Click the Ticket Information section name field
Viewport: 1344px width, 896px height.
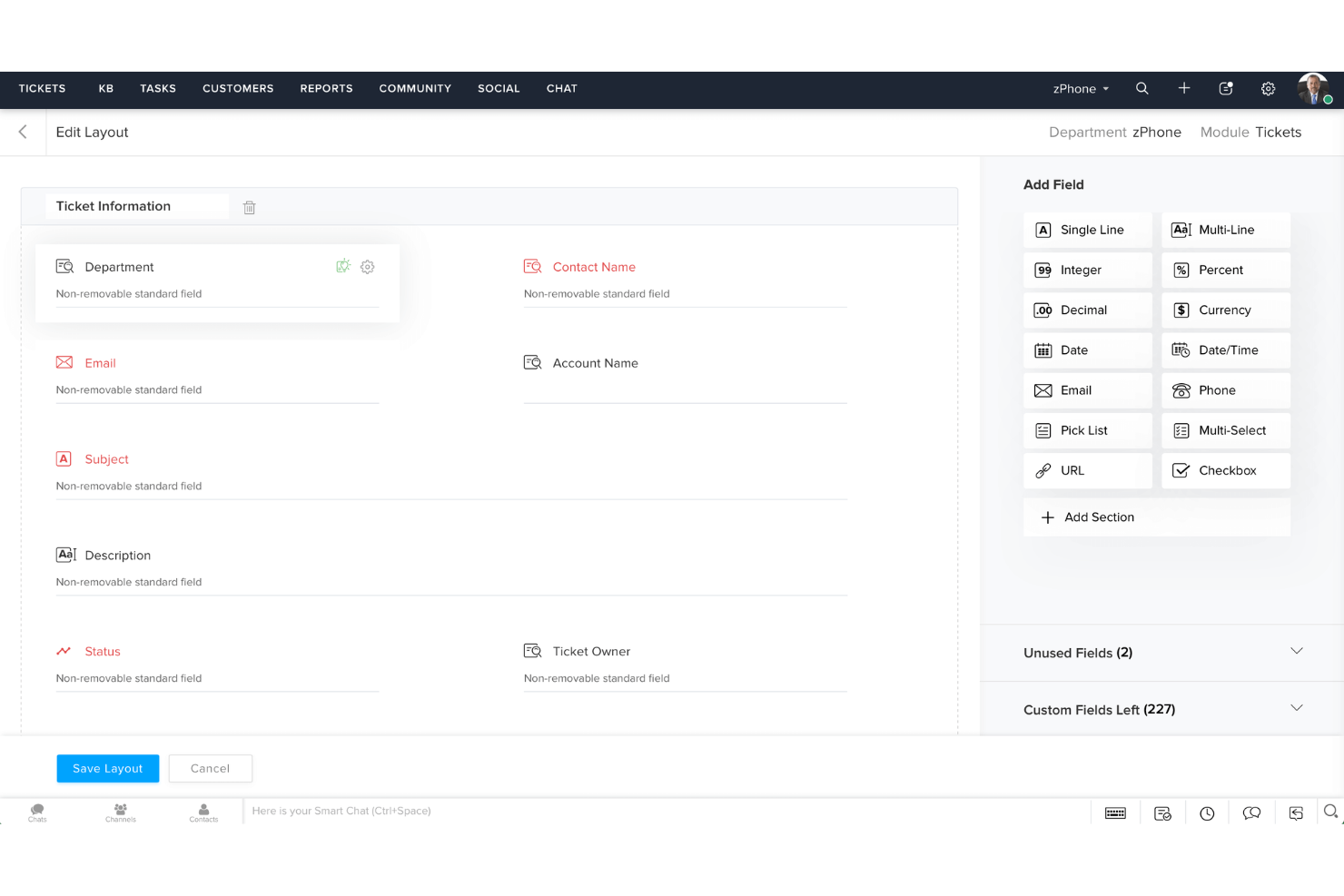137,206
